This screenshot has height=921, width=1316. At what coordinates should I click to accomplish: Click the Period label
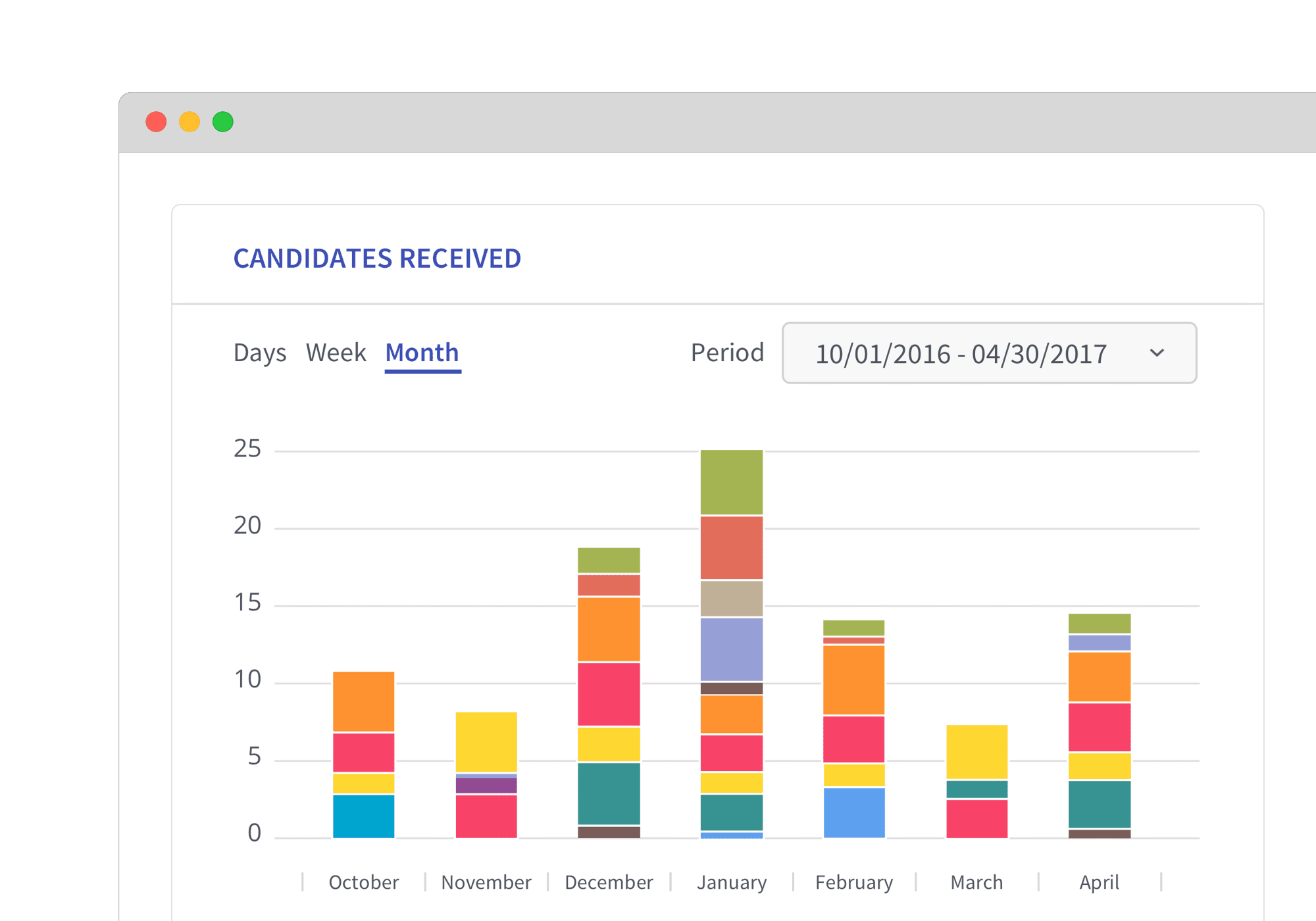[x=726, y=353]
